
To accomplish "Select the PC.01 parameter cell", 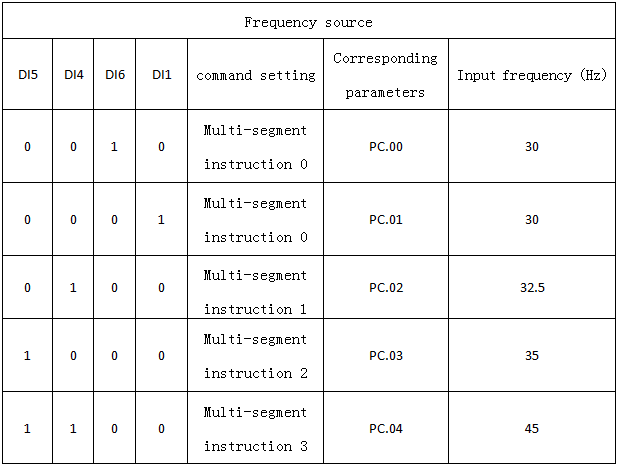I will pyautogui.click(x=385, y=219).
